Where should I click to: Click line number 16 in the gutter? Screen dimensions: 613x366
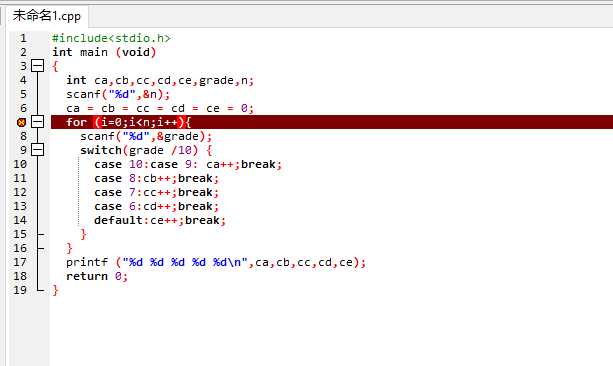pos(20,248)
